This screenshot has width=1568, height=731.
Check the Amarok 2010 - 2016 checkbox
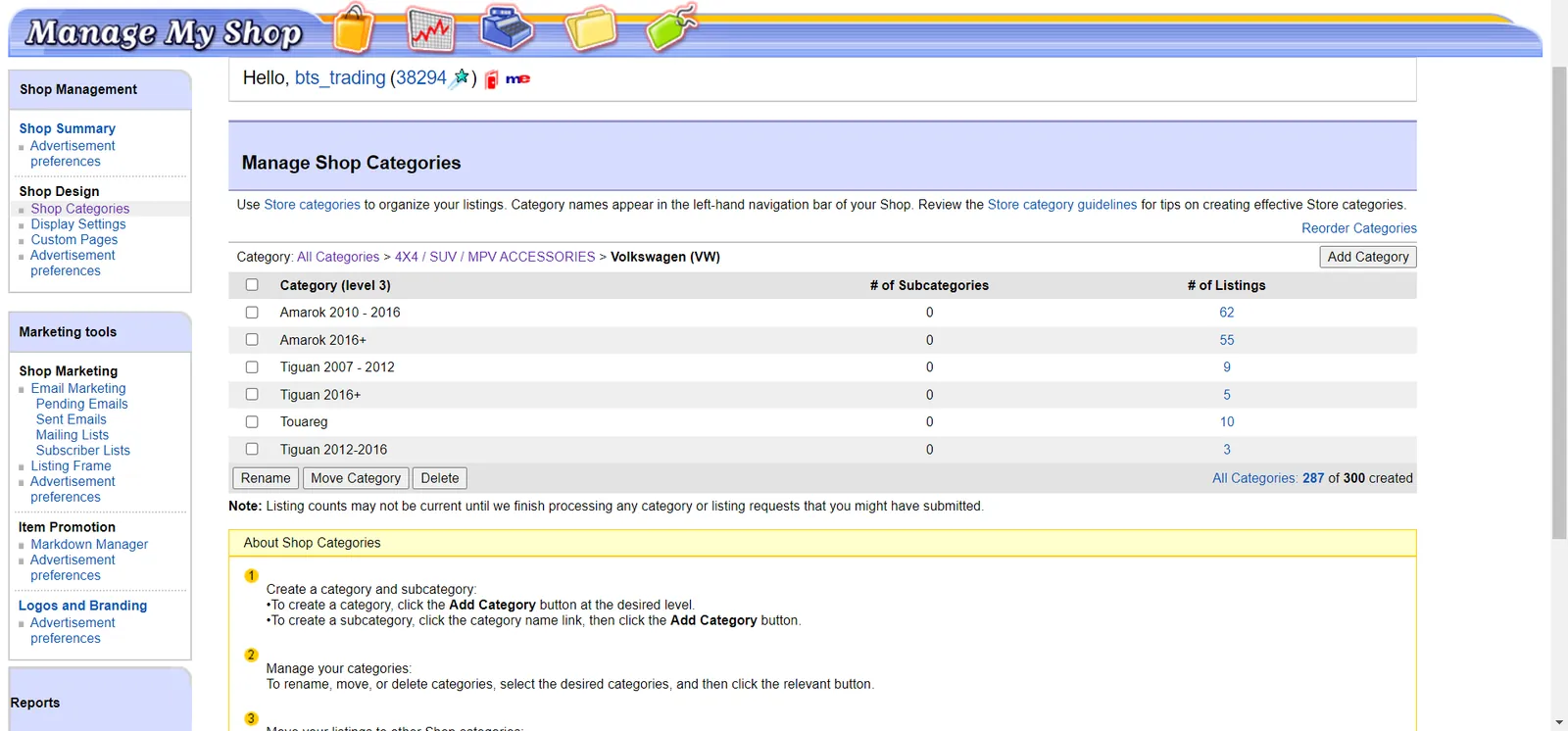(252, 313)
